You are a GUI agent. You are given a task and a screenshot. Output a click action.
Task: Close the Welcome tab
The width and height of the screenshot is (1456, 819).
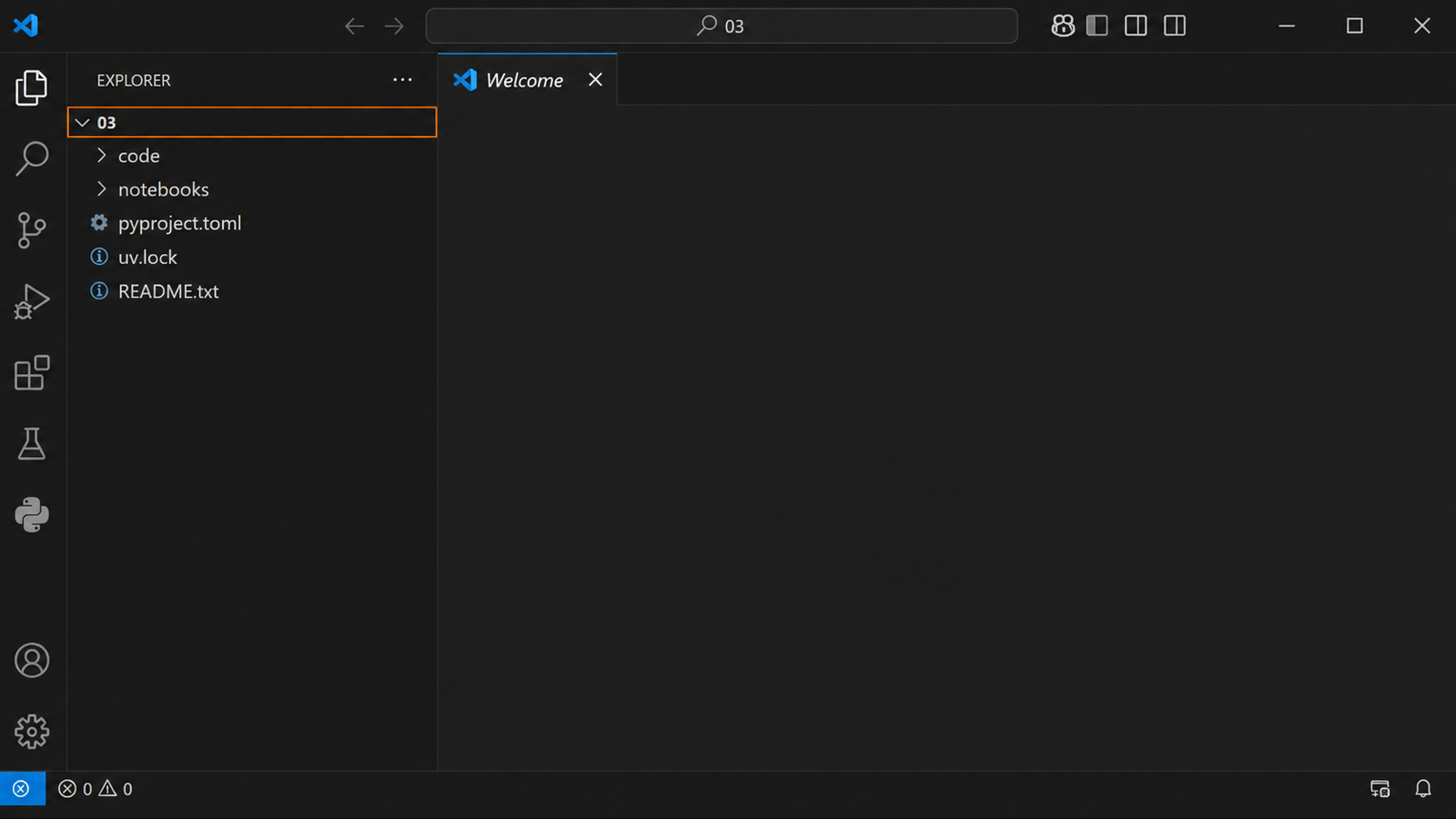coord(595,80)
